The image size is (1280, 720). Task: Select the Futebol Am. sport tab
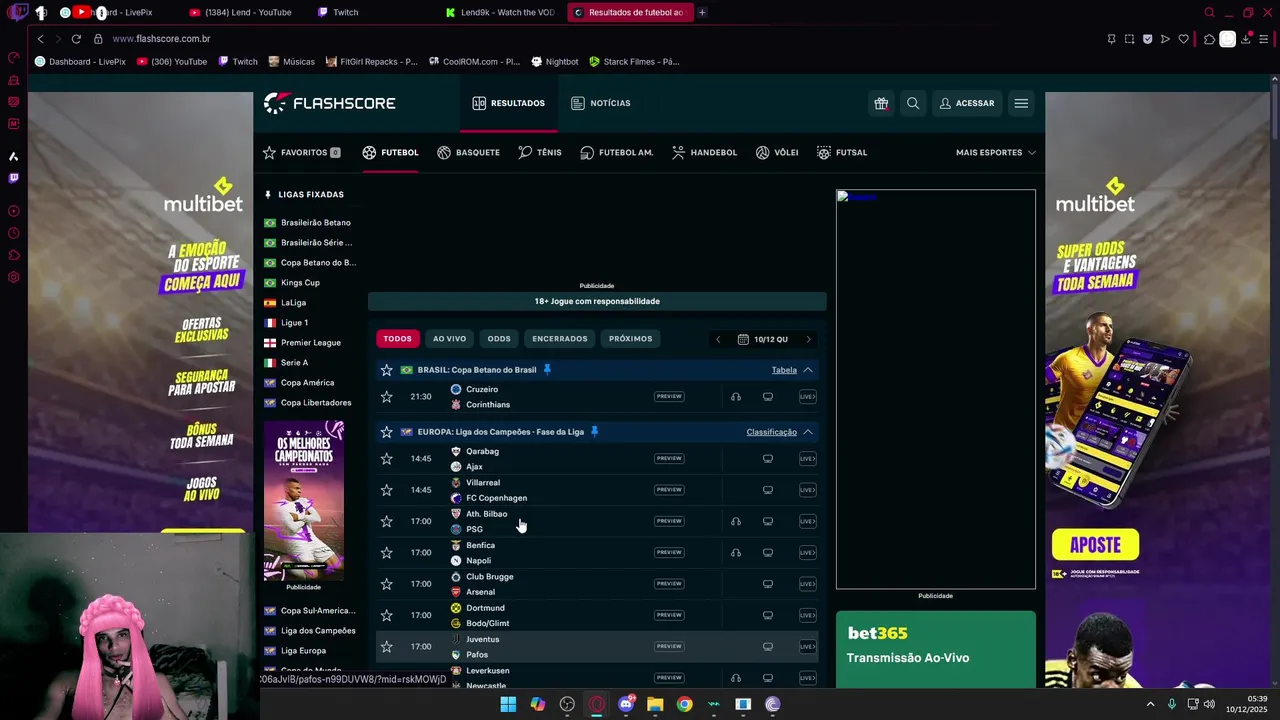(x=617, y=152)
